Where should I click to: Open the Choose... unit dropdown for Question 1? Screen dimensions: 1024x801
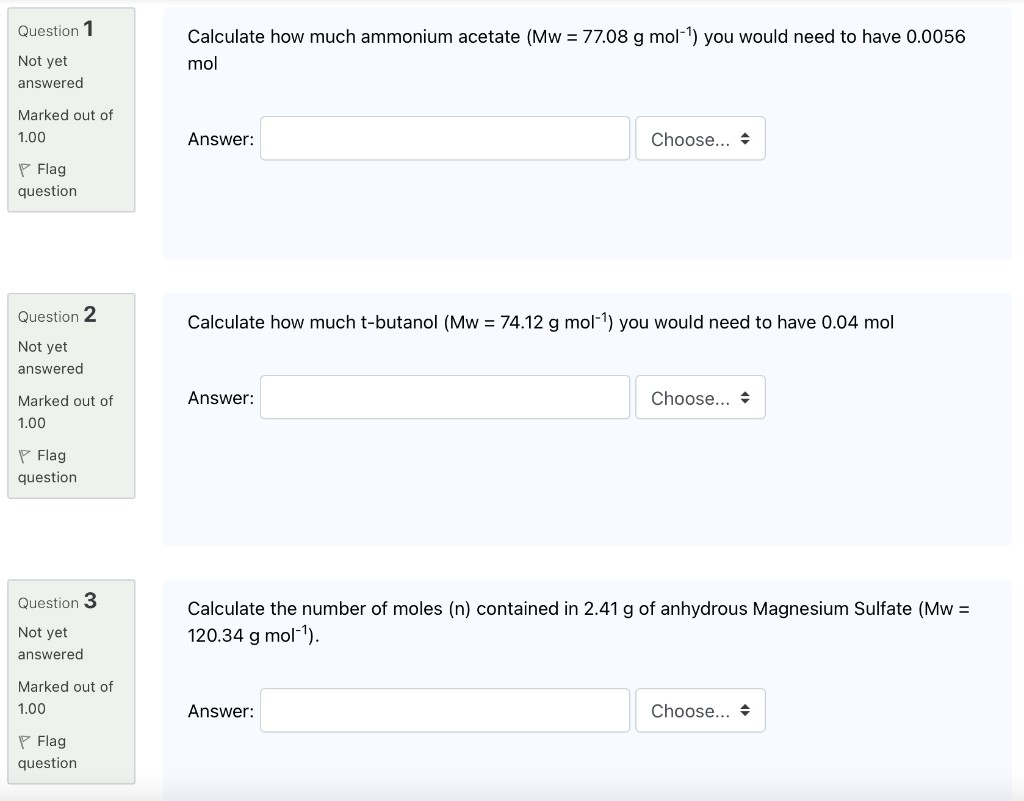point(700,139)
